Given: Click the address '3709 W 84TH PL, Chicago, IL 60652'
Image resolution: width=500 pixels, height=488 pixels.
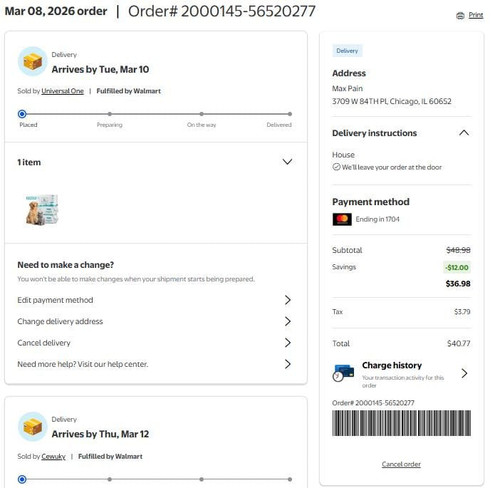Looking at the screenshot, I should coord(392,101).
